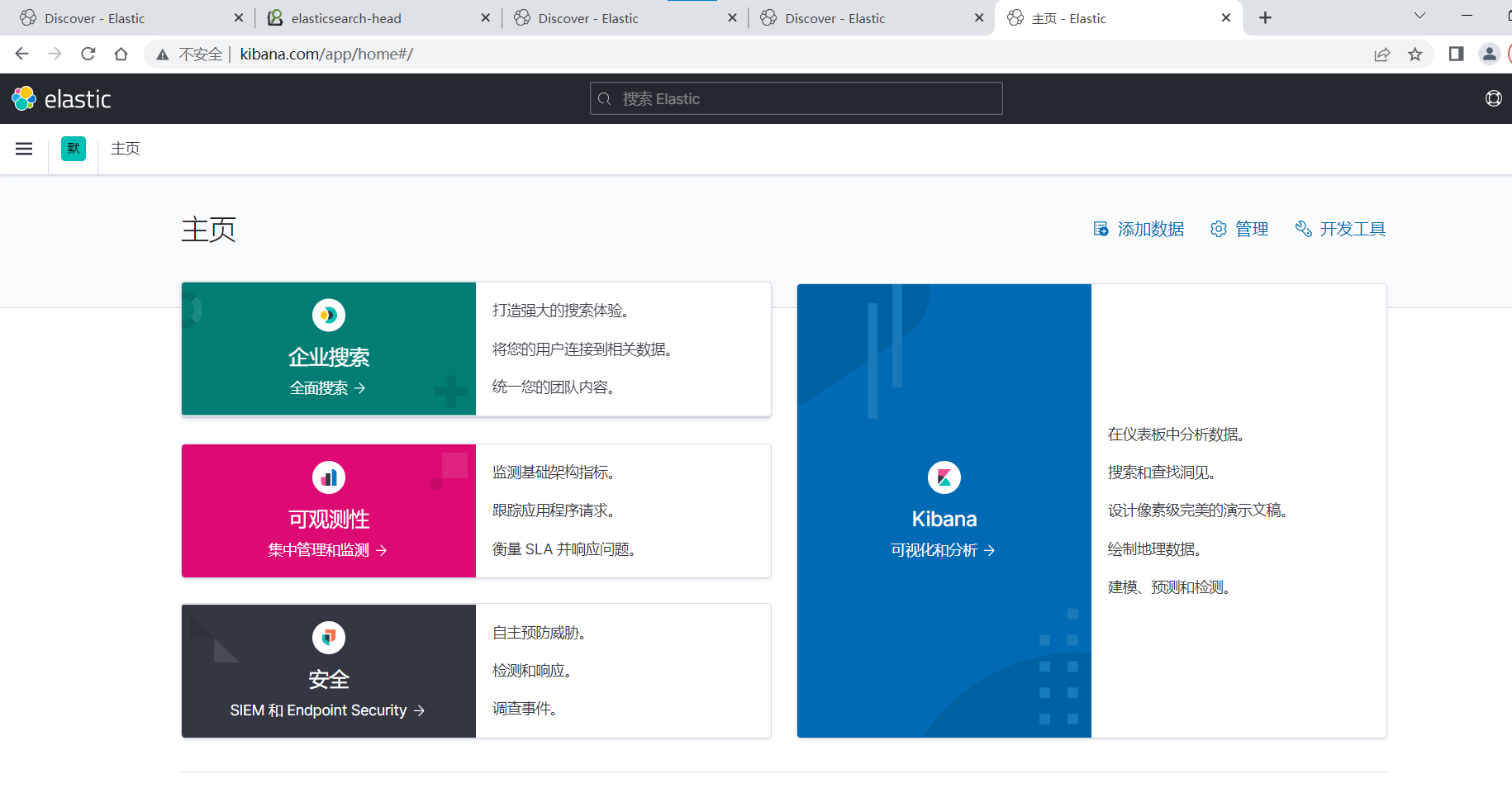
Task: Click the text 自主预防威胁。
Action: [541, 633]
